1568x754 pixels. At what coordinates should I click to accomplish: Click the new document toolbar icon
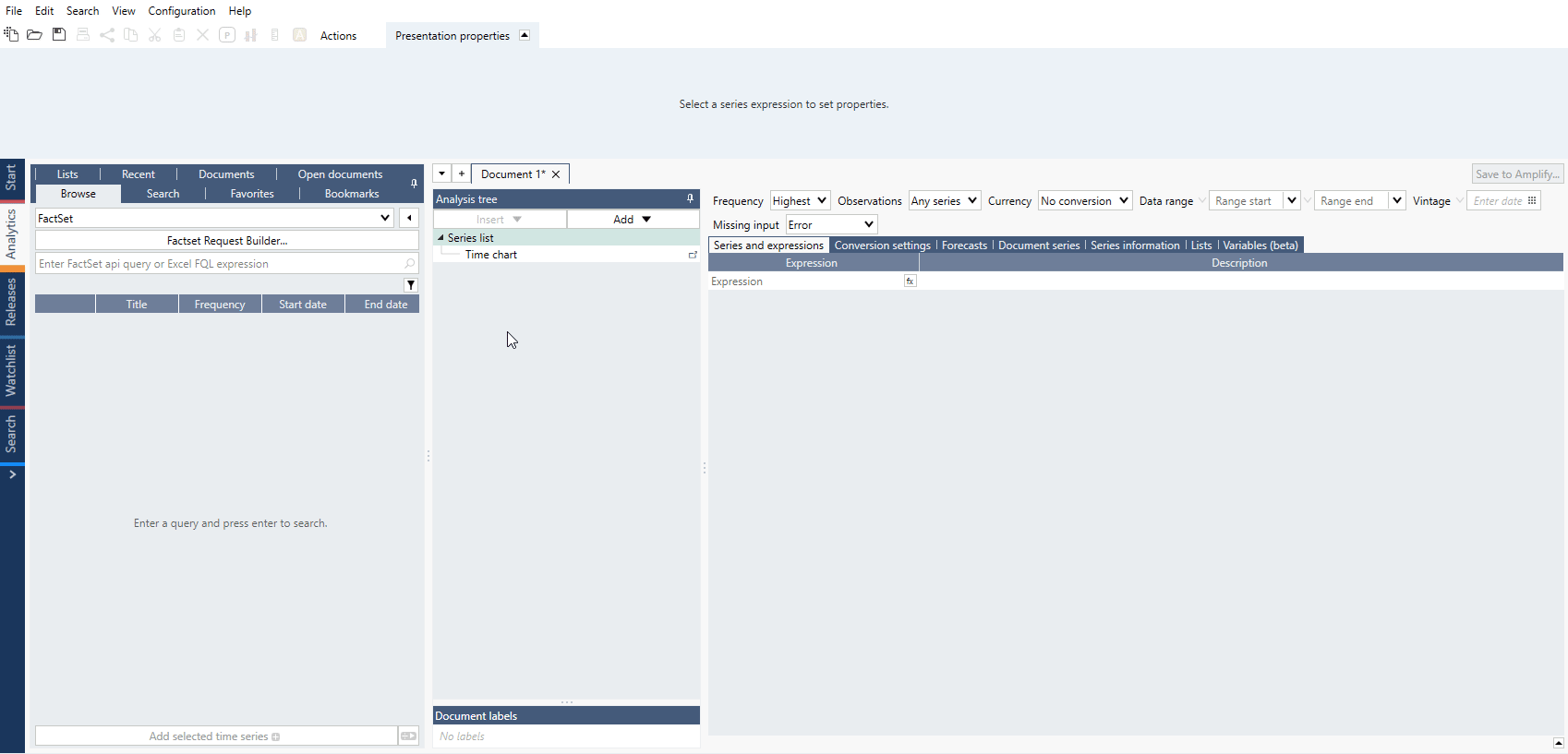[11, 35]
